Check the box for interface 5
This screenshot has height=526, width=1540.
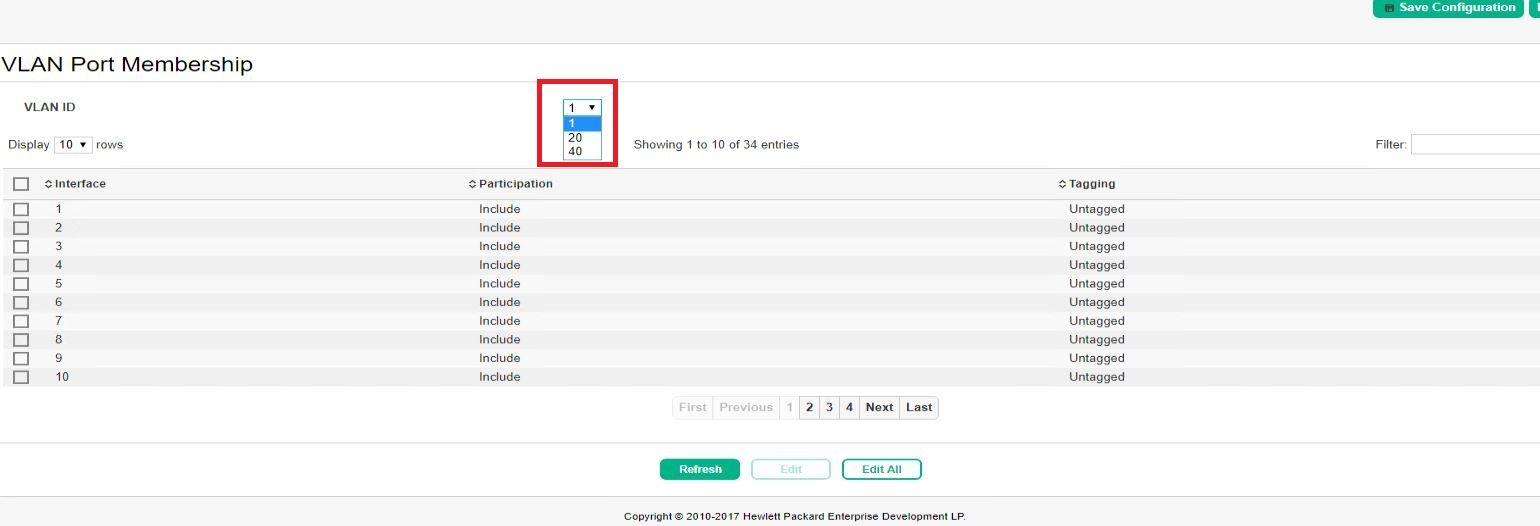pyautogui.click(x=21, y=284)
